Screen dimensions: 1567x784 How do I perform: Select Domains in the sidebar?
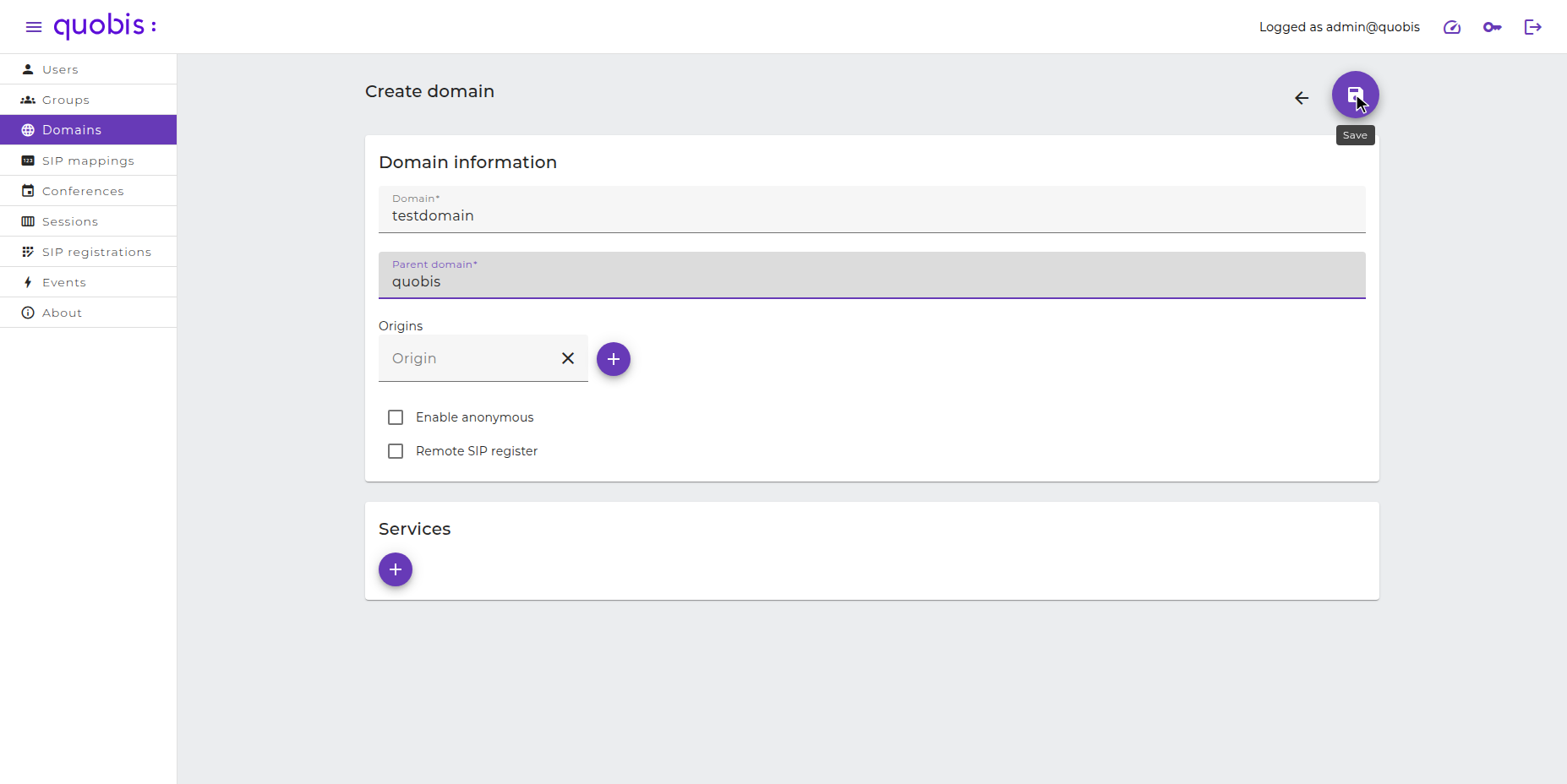pos(89,130)
